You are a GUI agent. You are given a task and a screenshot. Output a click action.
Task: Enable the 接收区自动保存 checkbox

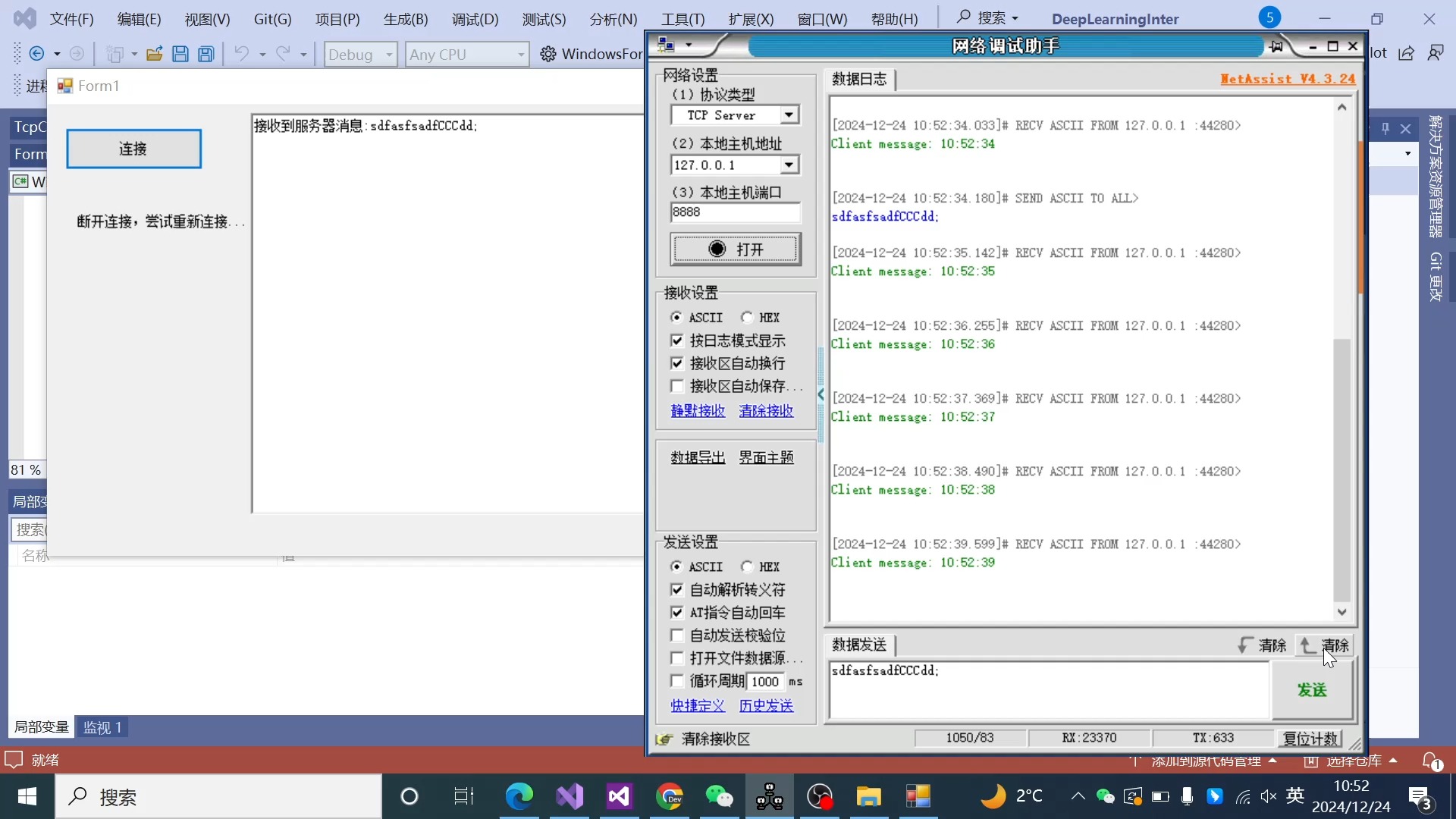pyautogui.click(x=677, y=387)
